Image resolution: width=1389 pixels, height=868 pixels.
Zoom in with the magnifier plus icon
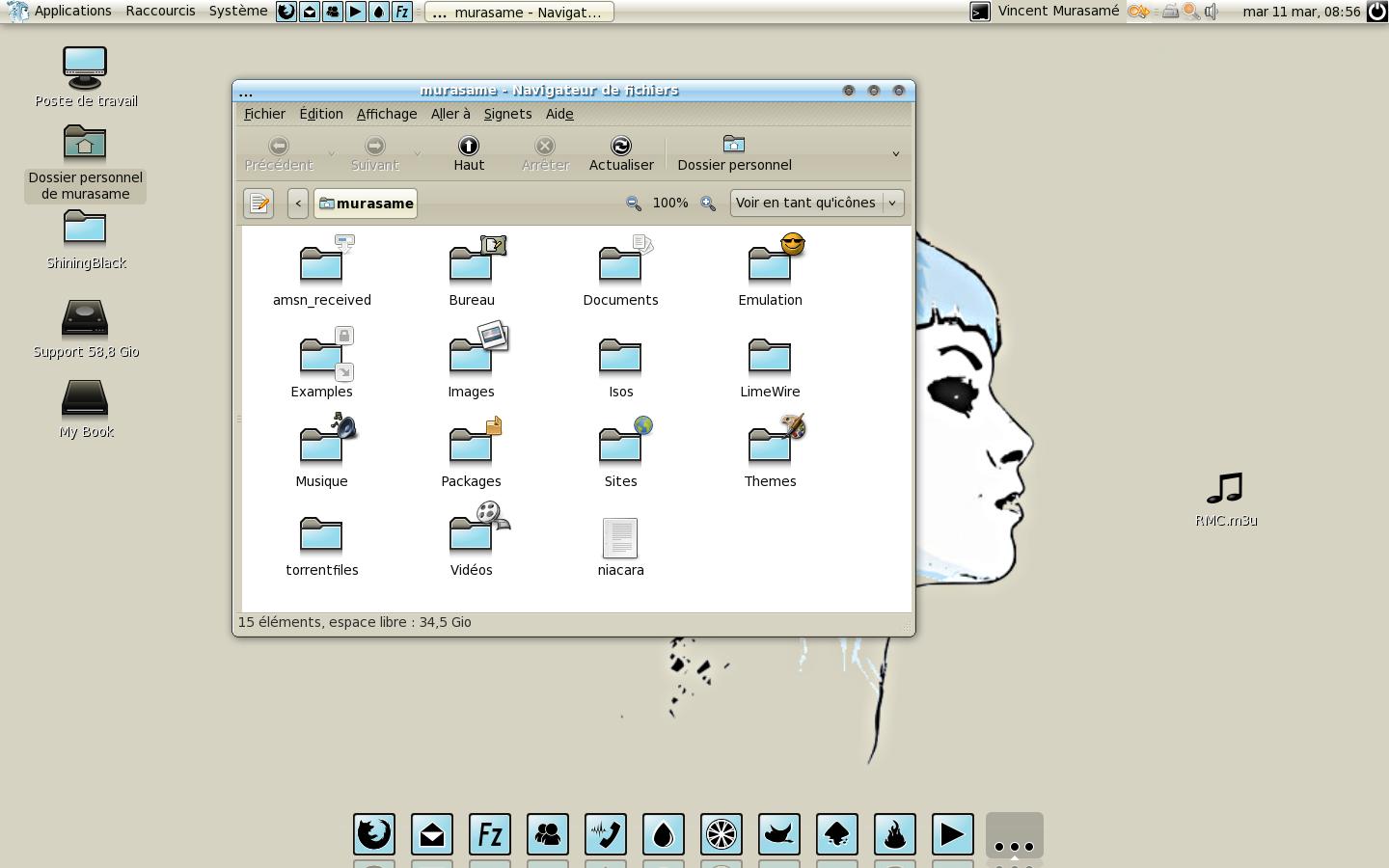click(x=708, y=203)
